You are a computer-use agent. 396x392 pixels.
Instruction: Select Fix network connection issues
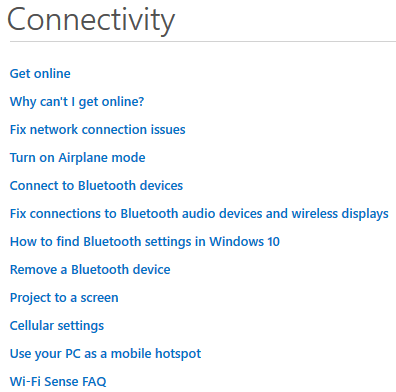click(98, 130)
